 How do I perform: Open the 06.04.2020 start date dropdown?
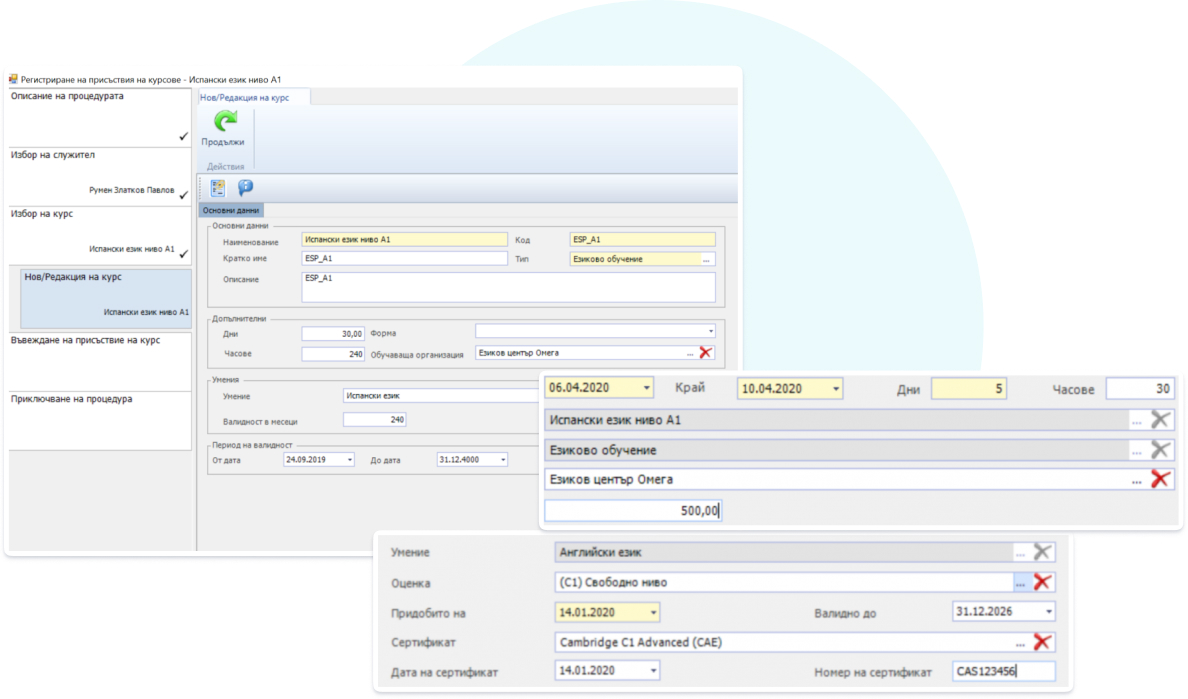click(646, 388)
